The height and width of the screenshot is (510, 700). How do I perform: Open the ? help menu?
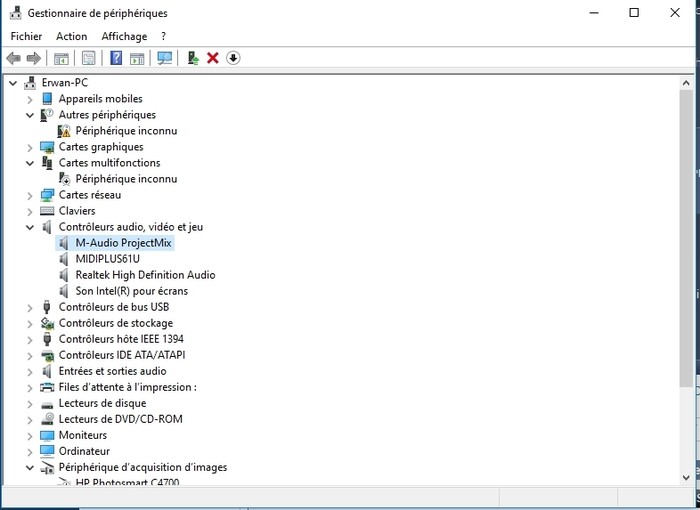tap(163, 36)
